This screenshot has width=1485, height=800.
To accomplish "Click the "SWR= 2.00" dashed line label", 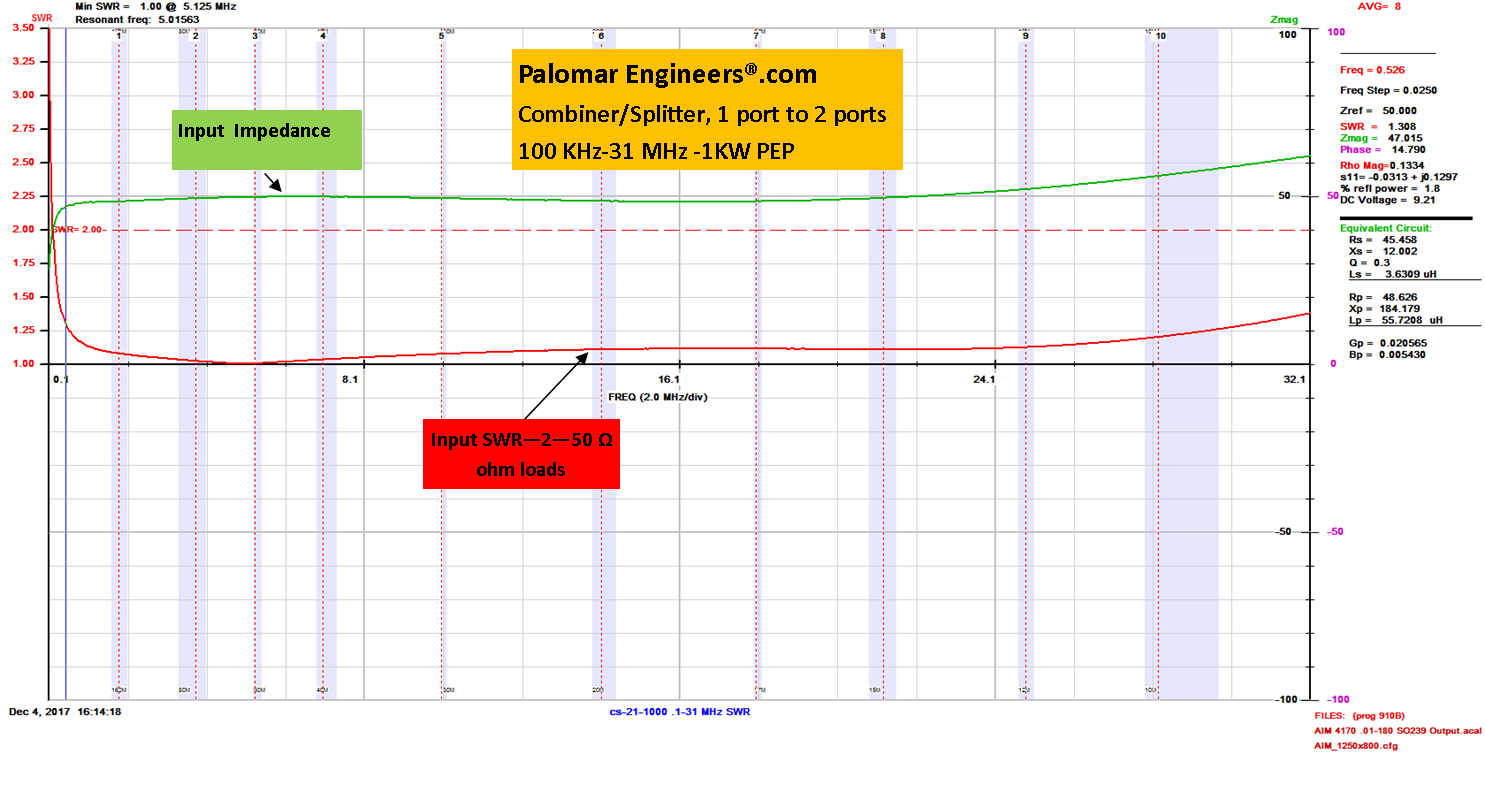I will [x=79, y=230].
